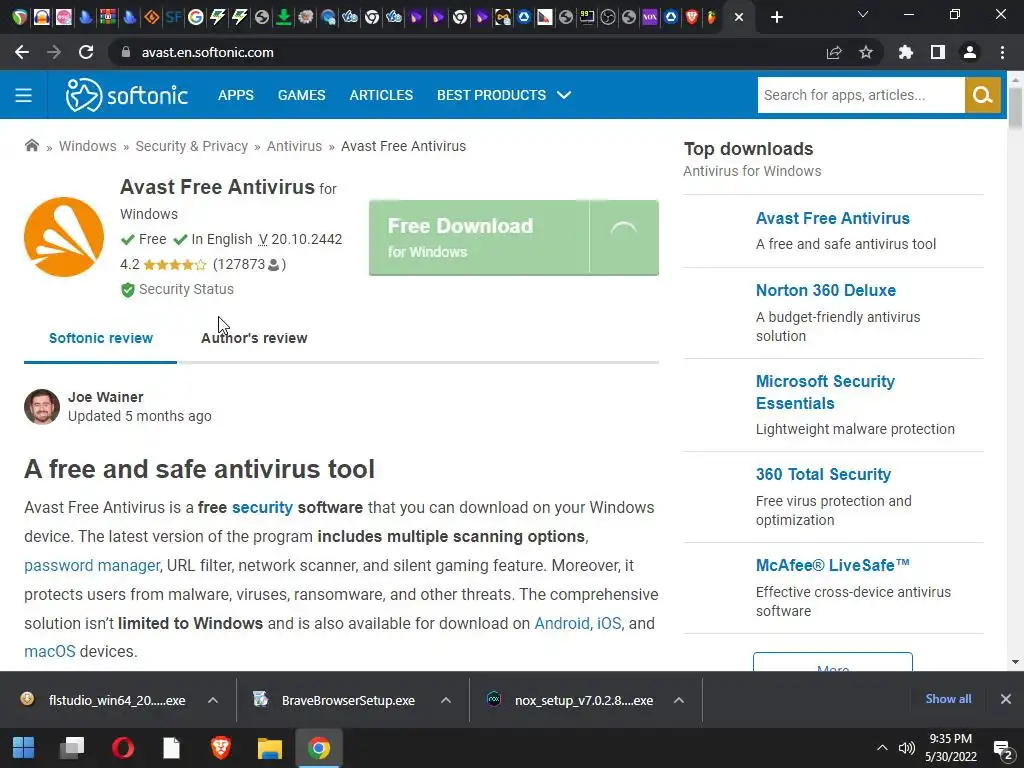The image size is (1024, 768).
Task: Click the Security Status text
Action: tap(186, 289)
